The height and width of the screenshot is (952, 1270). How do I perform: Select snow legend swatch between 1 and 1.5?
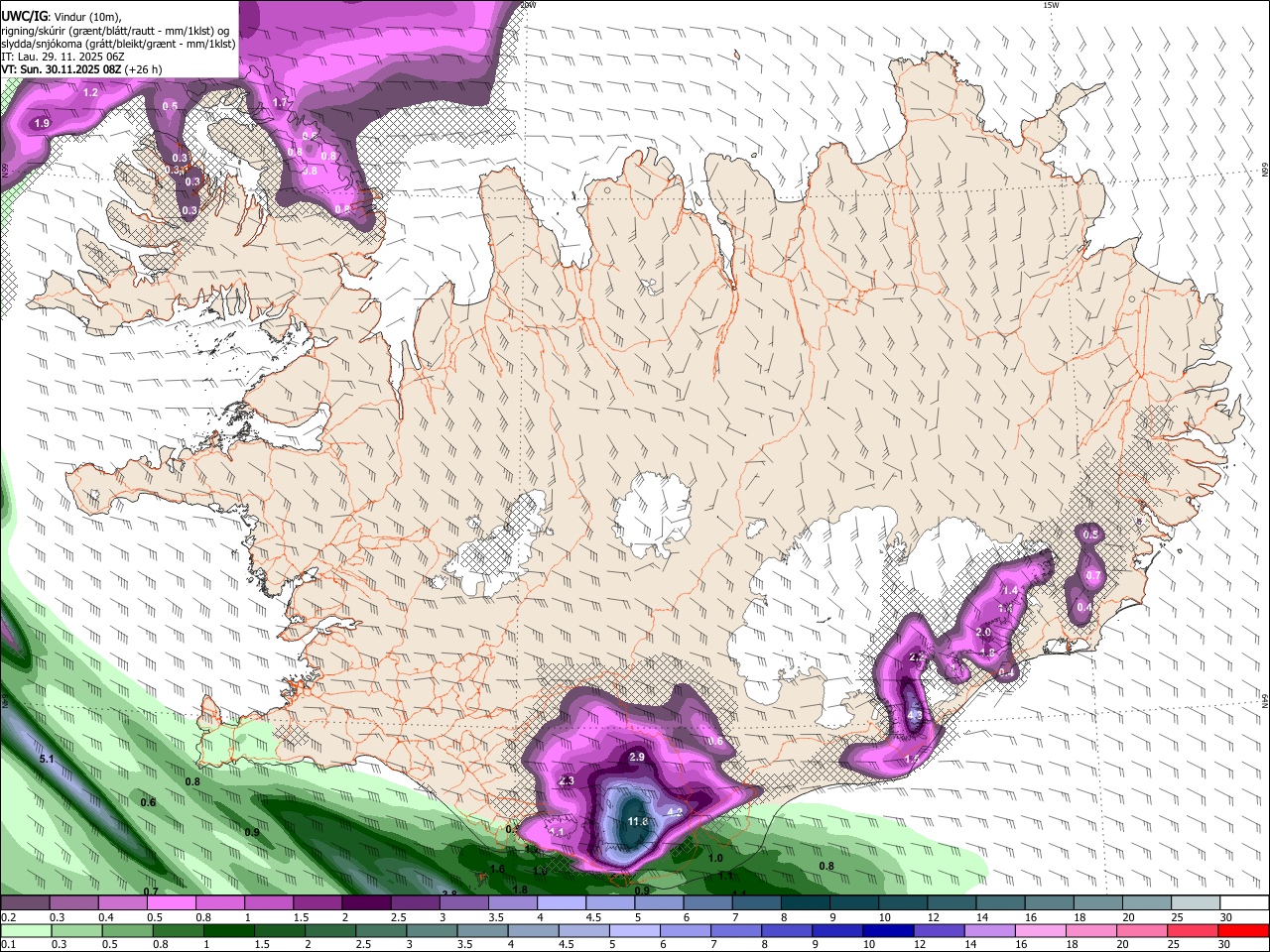[x=269, y=902]
